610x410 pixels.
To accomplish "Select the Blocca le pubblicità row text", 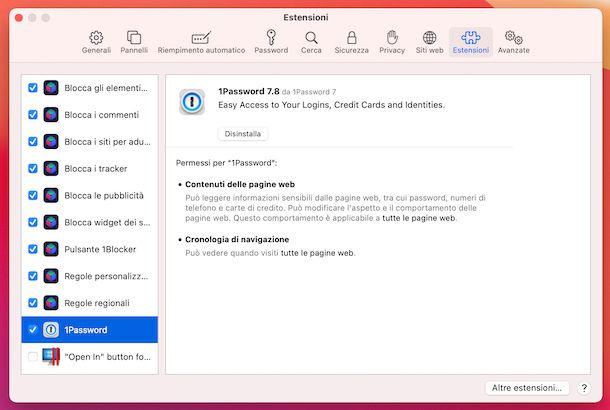I will pyautogui.click(x=104, y=195).
